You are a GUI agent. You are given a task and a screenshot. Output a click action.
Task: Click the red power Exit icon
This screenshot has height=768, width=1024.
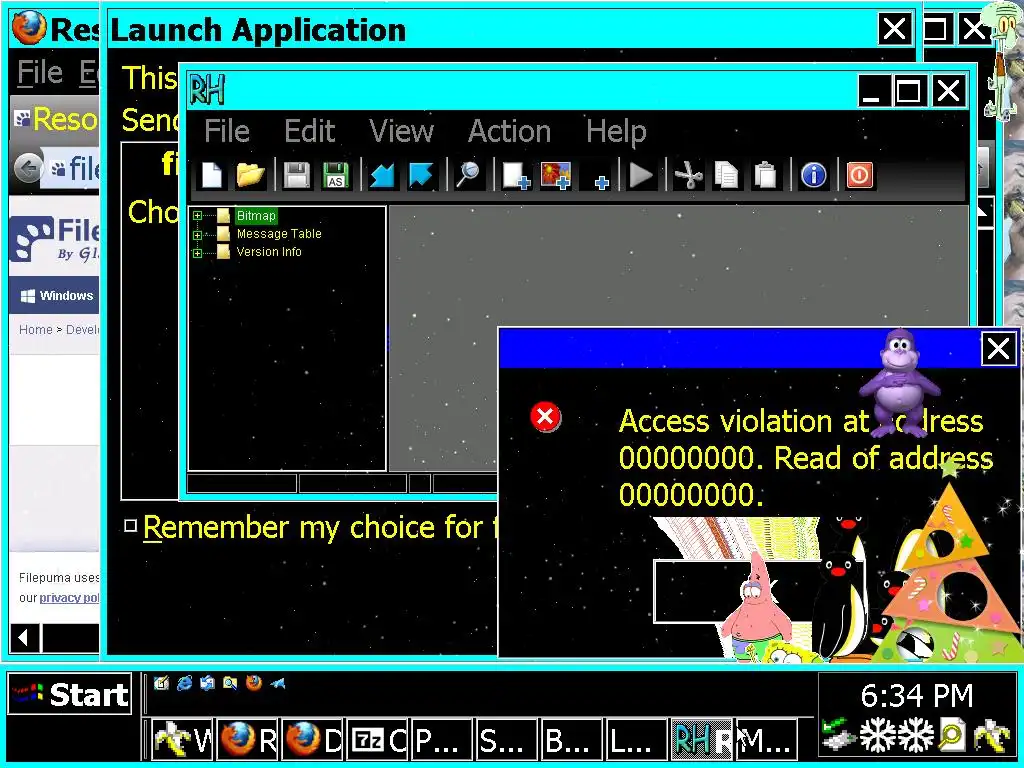point(859,175)
